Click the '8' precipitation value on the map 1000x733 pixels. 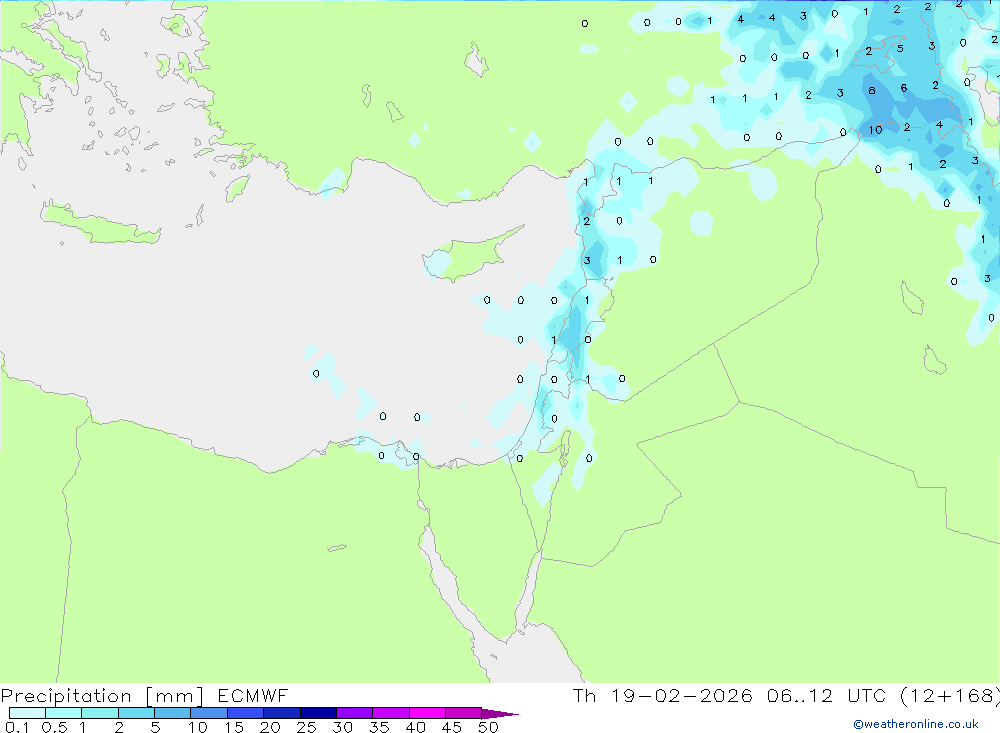click(872, 91)
